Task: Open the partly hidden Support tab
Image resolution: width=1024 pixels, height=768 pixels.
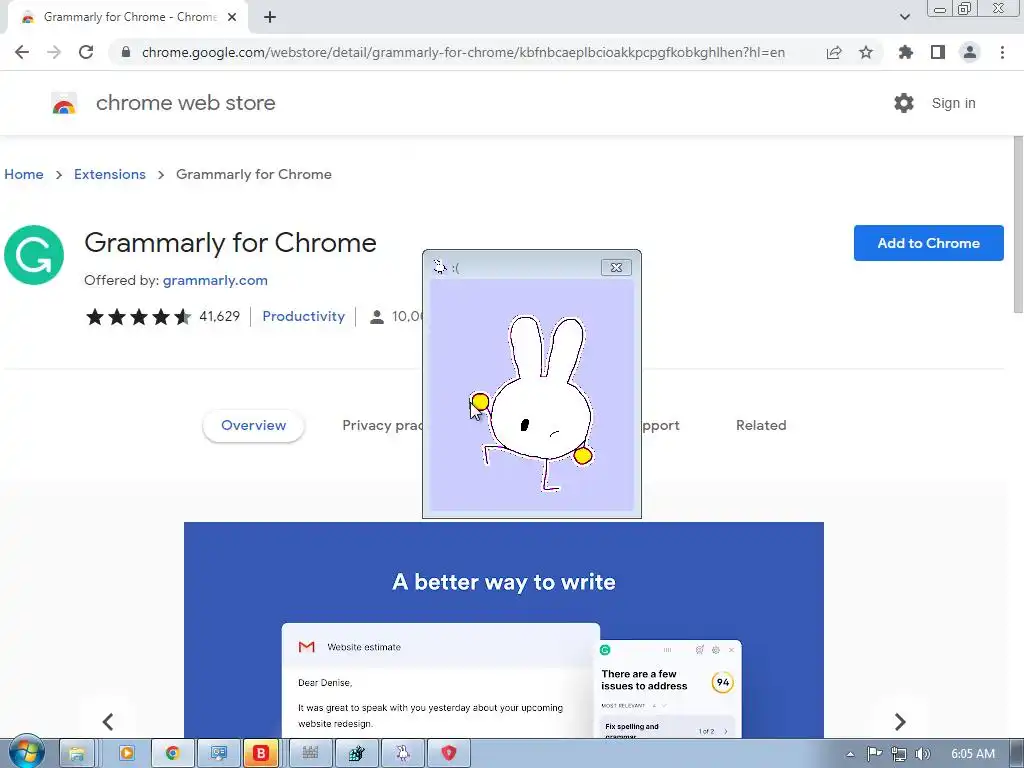Action: pyautogui.click(x=660, y=425)
